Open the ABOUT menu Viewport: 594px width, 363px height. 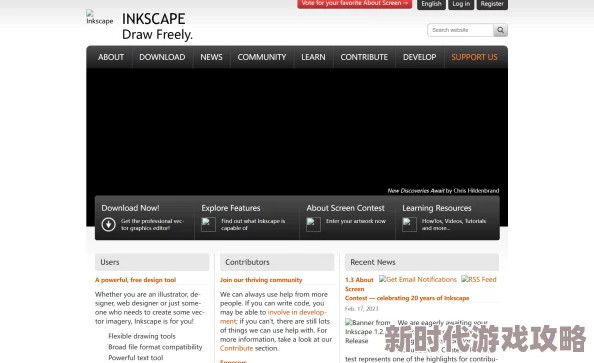[x=111, y=57]
